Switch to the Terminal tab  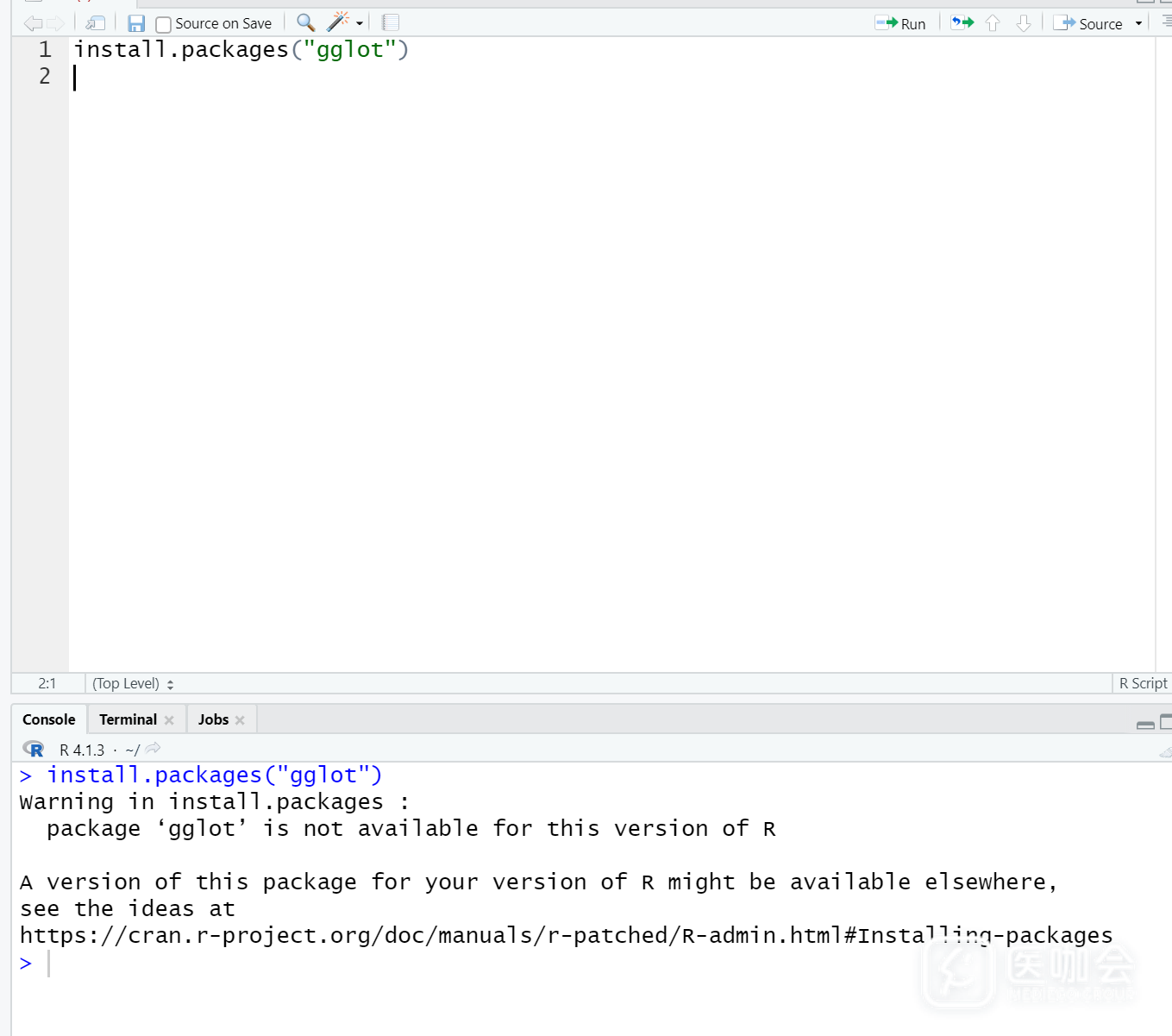point(128,719)
